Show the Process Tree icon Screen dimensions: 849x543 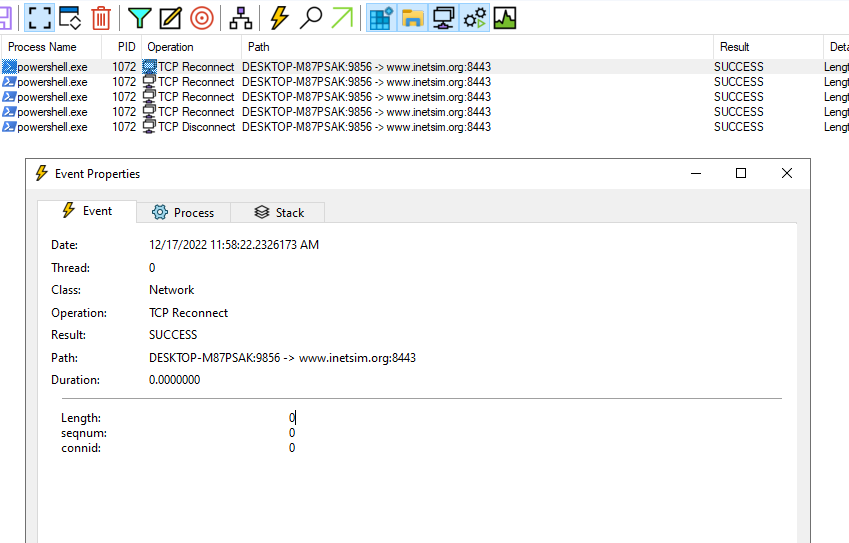(x=241, y=17)
